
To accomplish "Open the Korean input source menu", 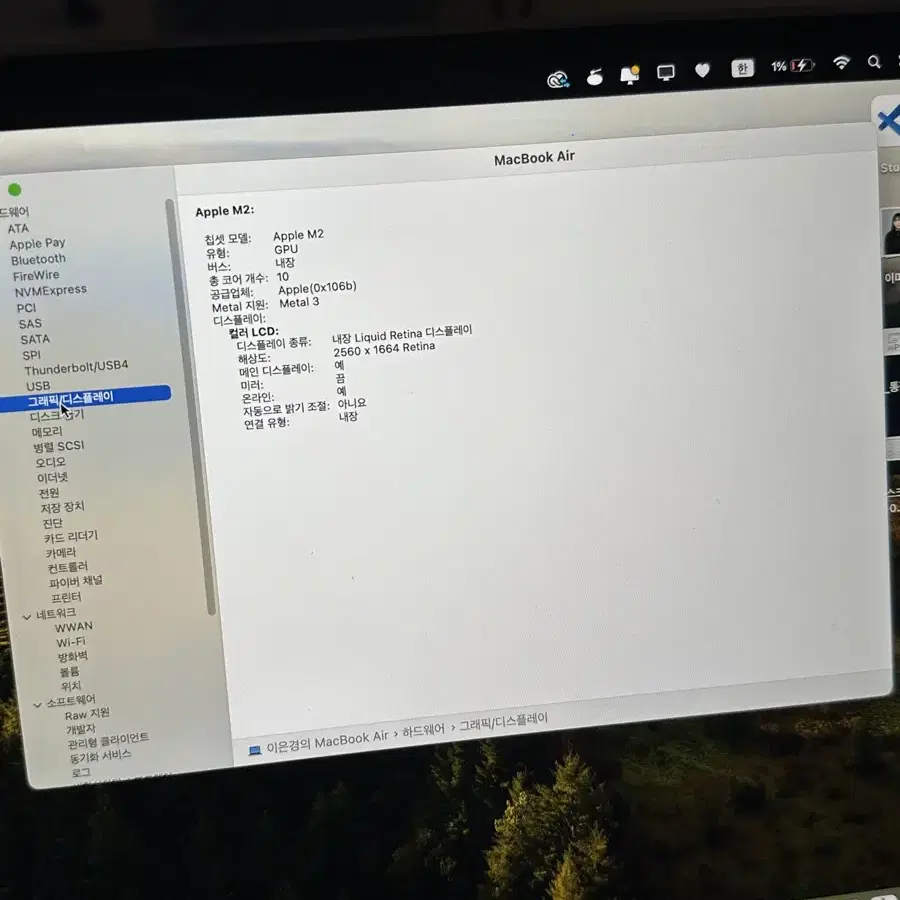I will (742, 68).
